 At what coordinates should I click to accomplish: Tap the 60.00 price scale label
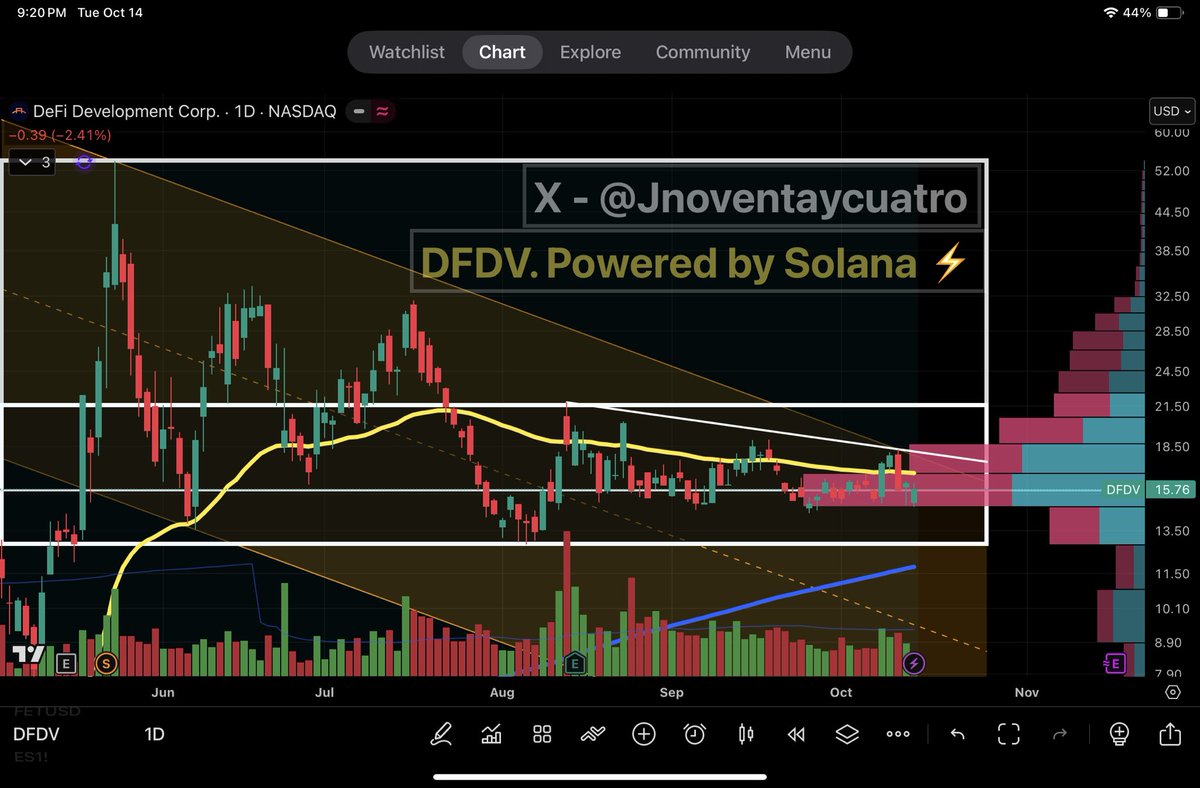(x=1170, y=132)
